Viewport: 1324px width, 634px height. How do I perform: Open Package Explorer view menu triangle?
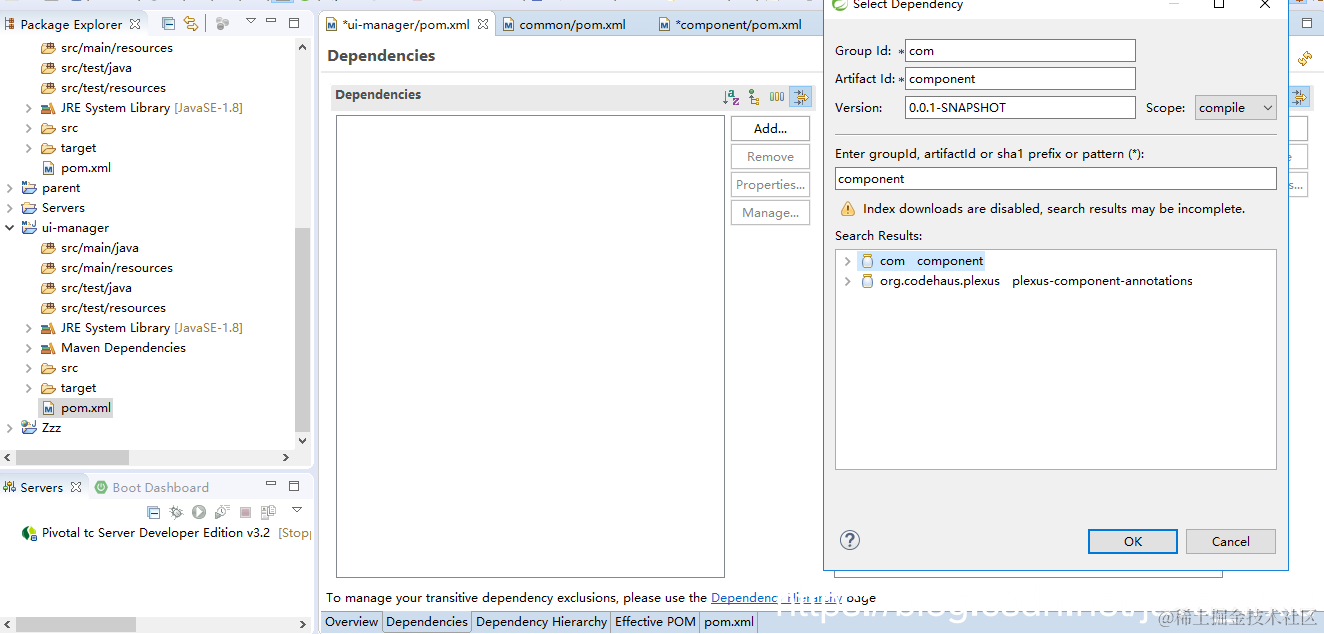(250, 22)
